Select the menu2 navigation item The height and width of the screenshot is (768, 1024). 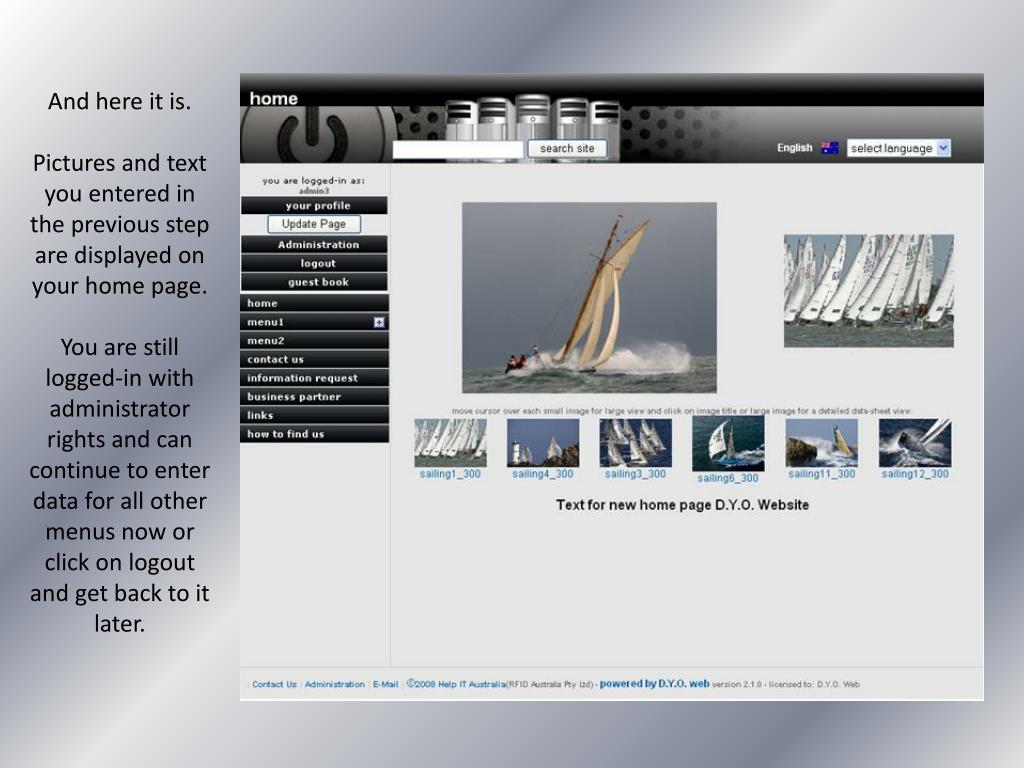pos(314,341)
